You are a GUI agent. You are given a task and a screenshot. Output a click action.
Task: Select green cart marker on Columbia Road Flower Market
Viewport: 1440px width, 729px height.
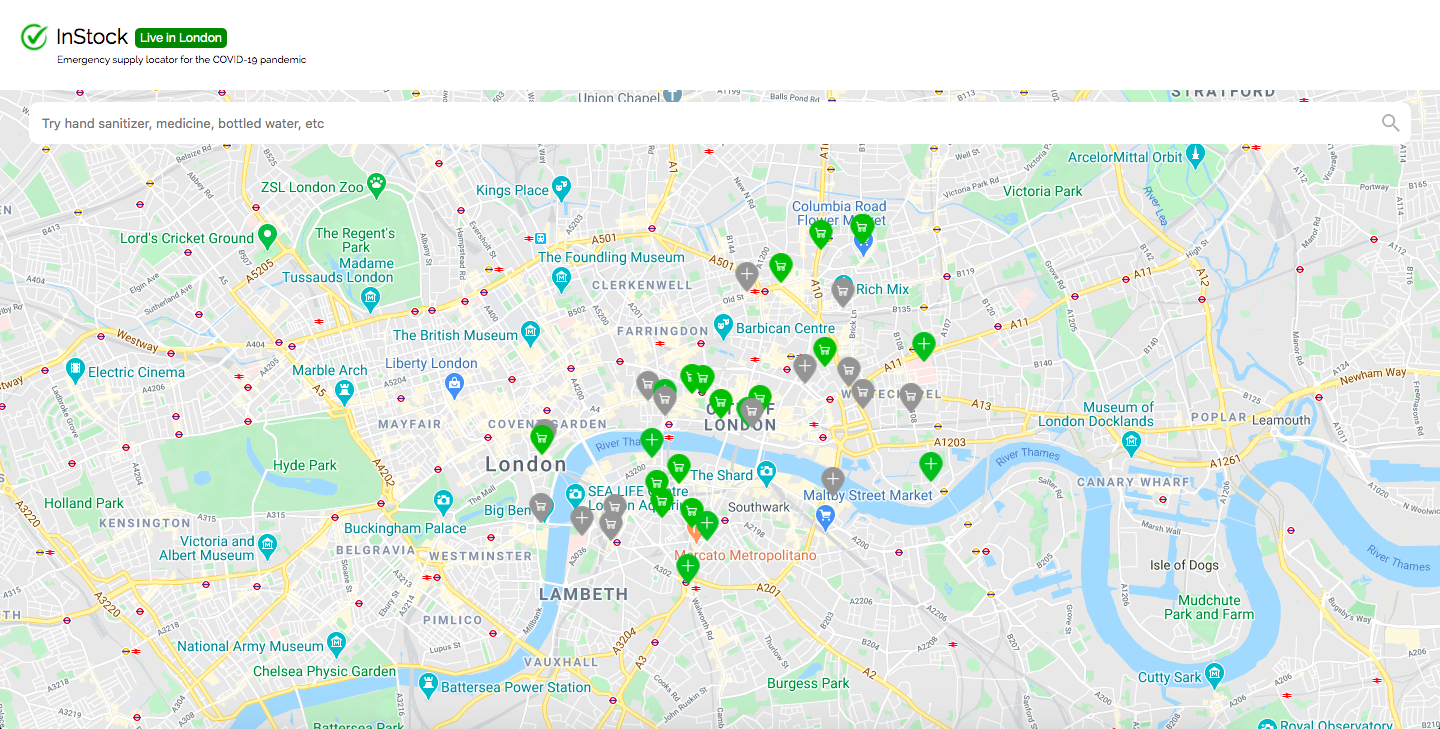coord(862,228)
